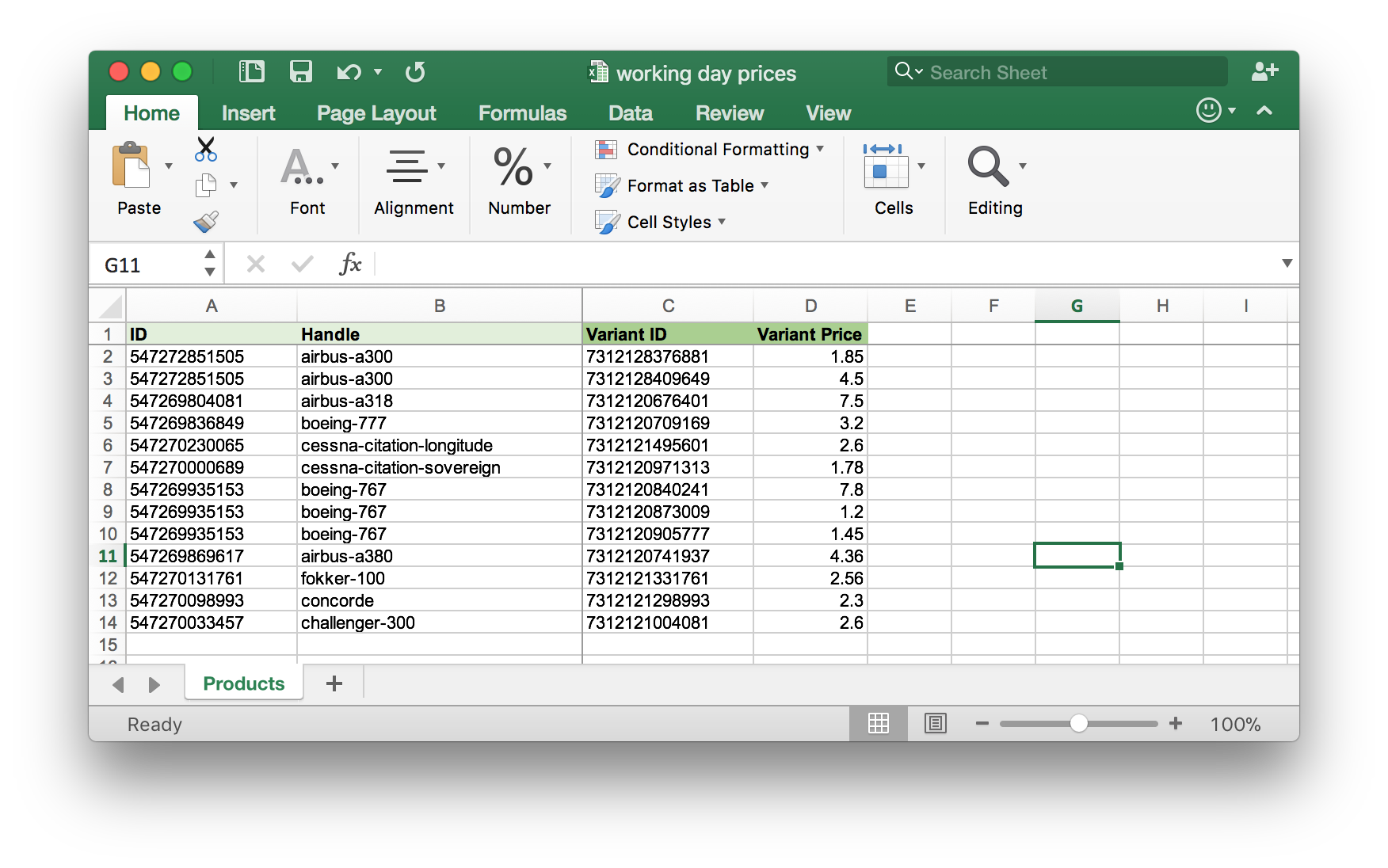Expand the Conditional Formatting dropdown
This screenshot has width=1388, height=868.
click(710, 150)
